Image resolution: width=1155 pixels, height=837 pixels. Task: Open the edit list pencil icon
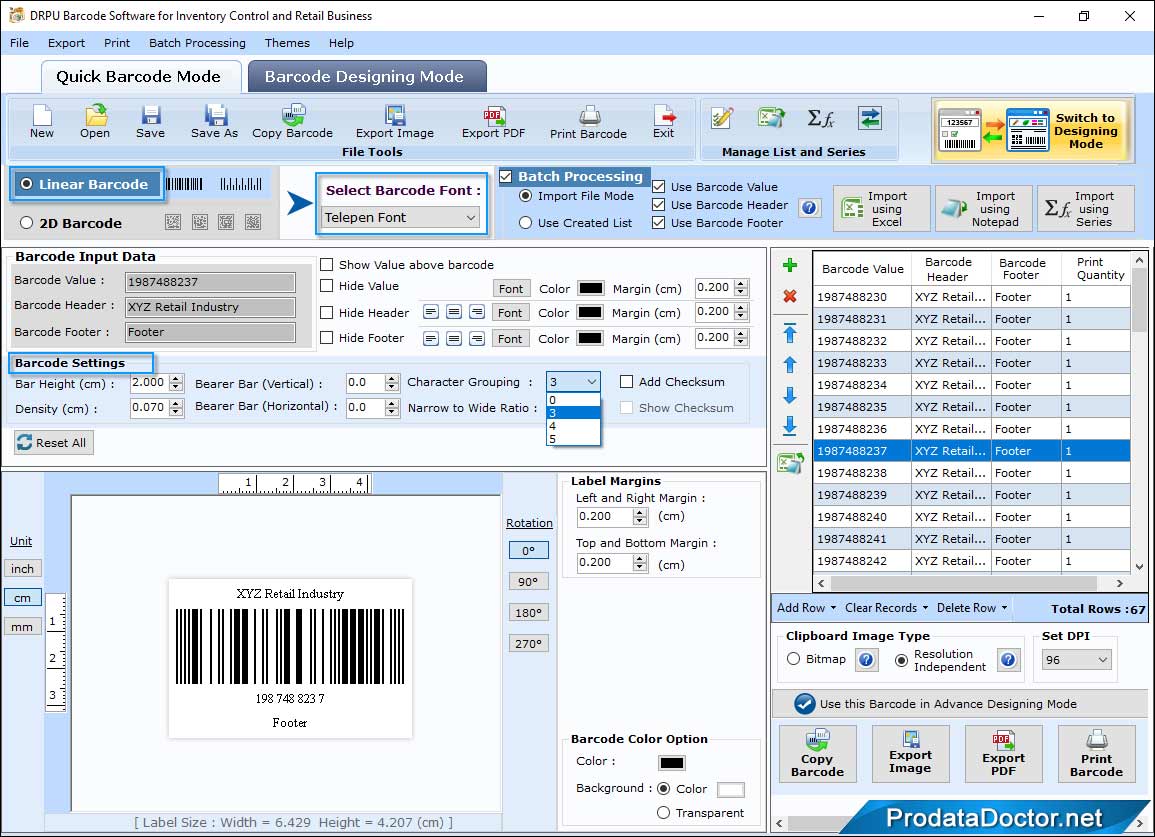click(x=722, y=118)
